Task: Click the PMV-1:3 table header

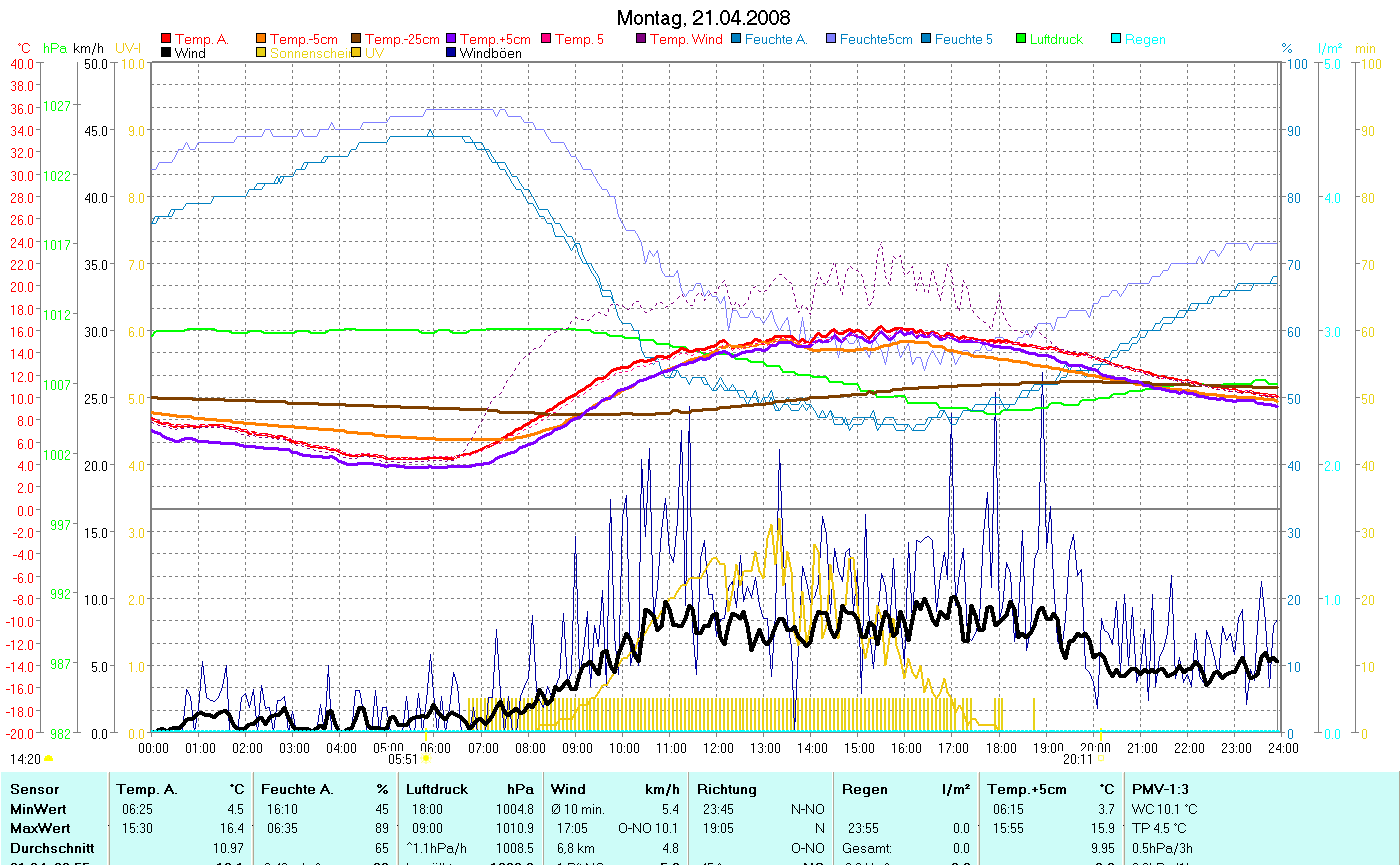Action: [x=1160, y=789]
